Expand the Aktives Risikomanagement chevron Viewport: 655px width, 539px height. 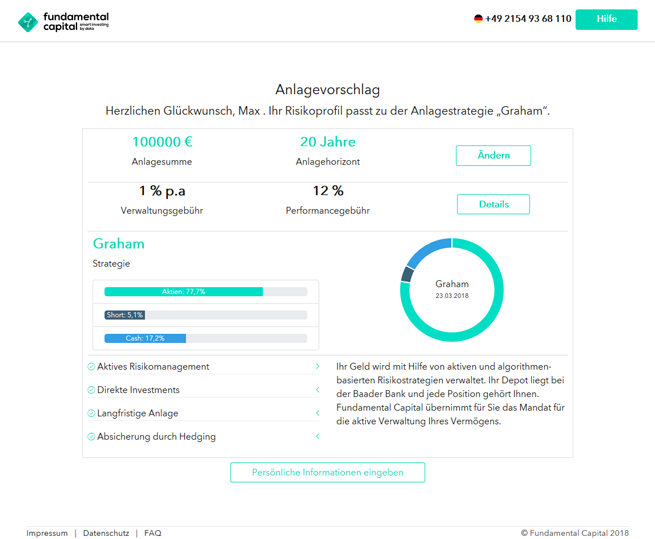click(317, 366)
